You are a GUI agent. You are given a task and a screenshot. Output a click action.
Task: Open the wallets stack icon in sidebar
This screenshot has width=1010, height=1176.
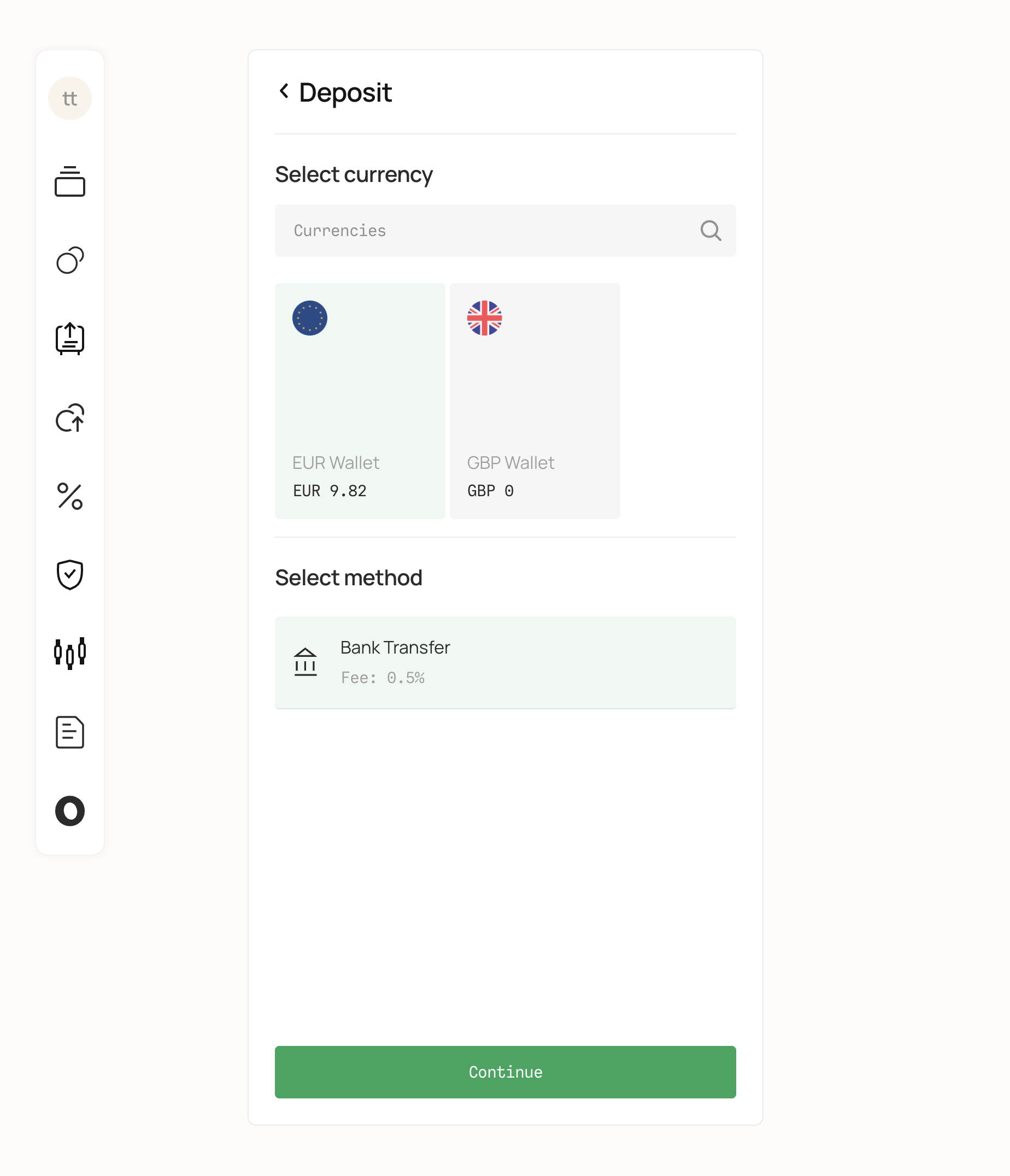70,181
